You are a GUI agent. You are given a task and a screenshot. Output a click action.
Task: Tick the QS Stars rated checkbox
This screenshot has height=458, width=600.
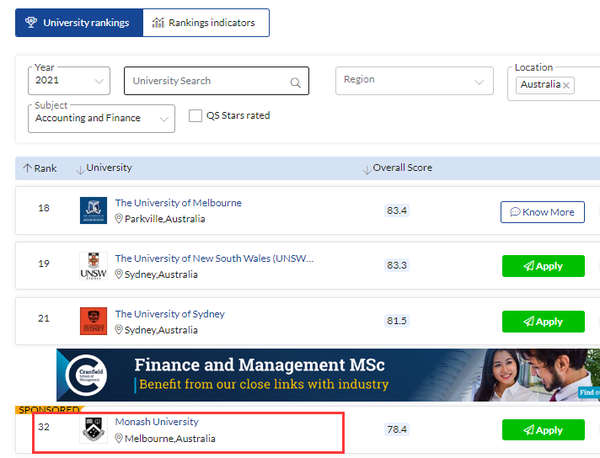(x=195, y=116)
